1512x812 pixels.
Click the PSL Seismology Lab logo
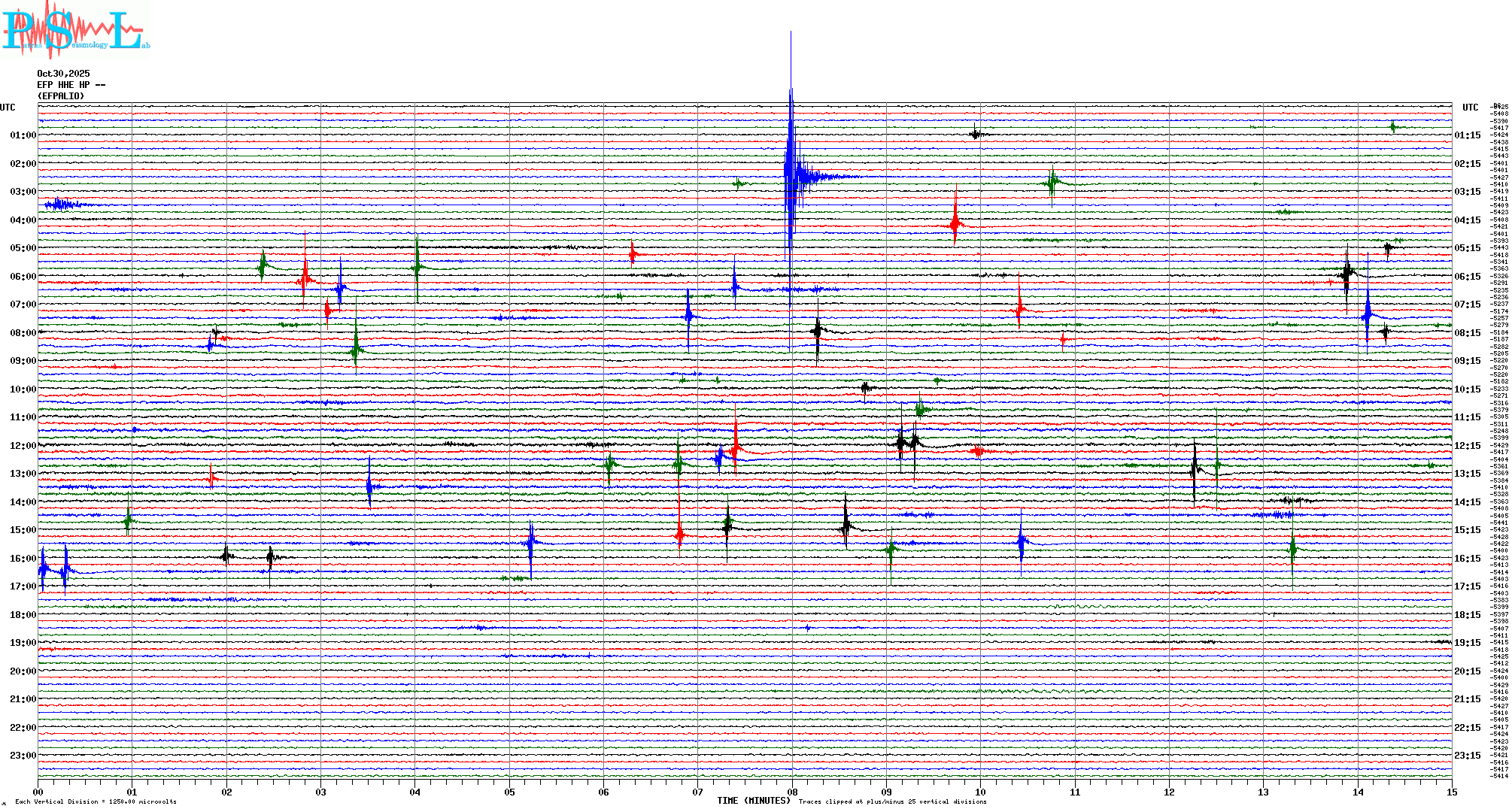click(x=75, y=30)
